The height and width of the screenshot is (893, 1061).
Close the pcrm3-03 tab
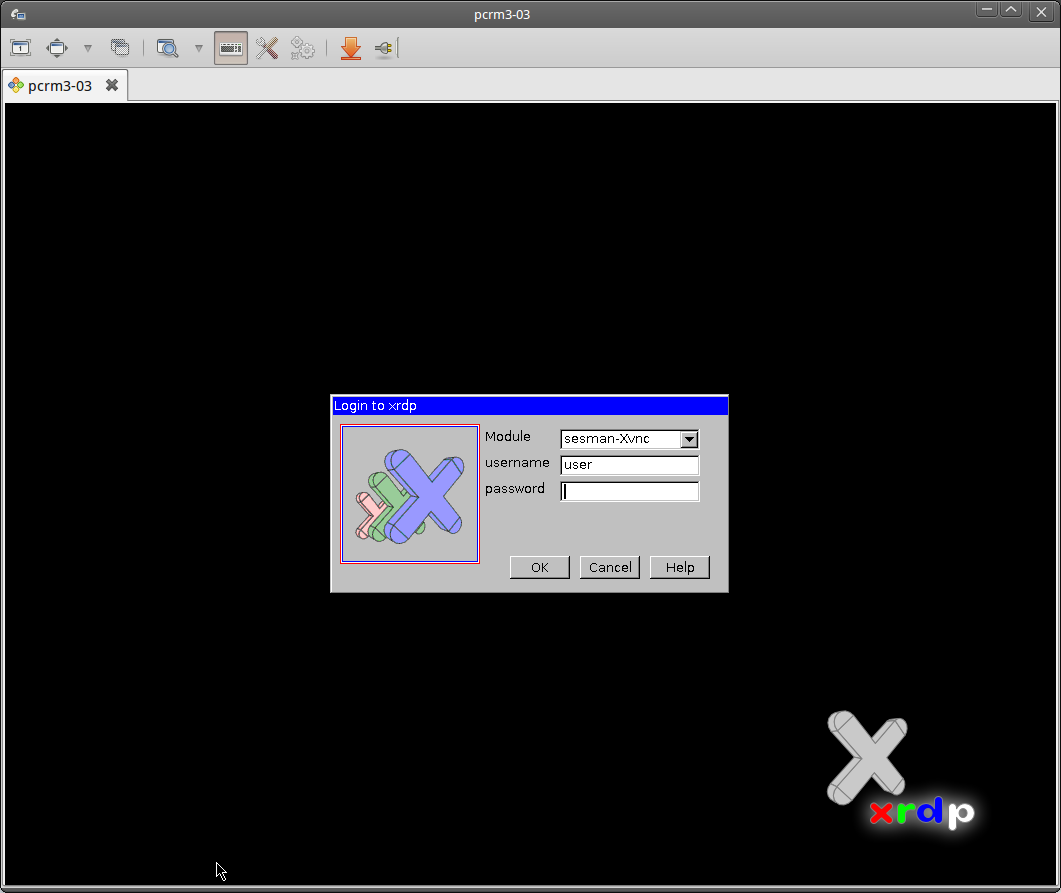click(112, 85)
